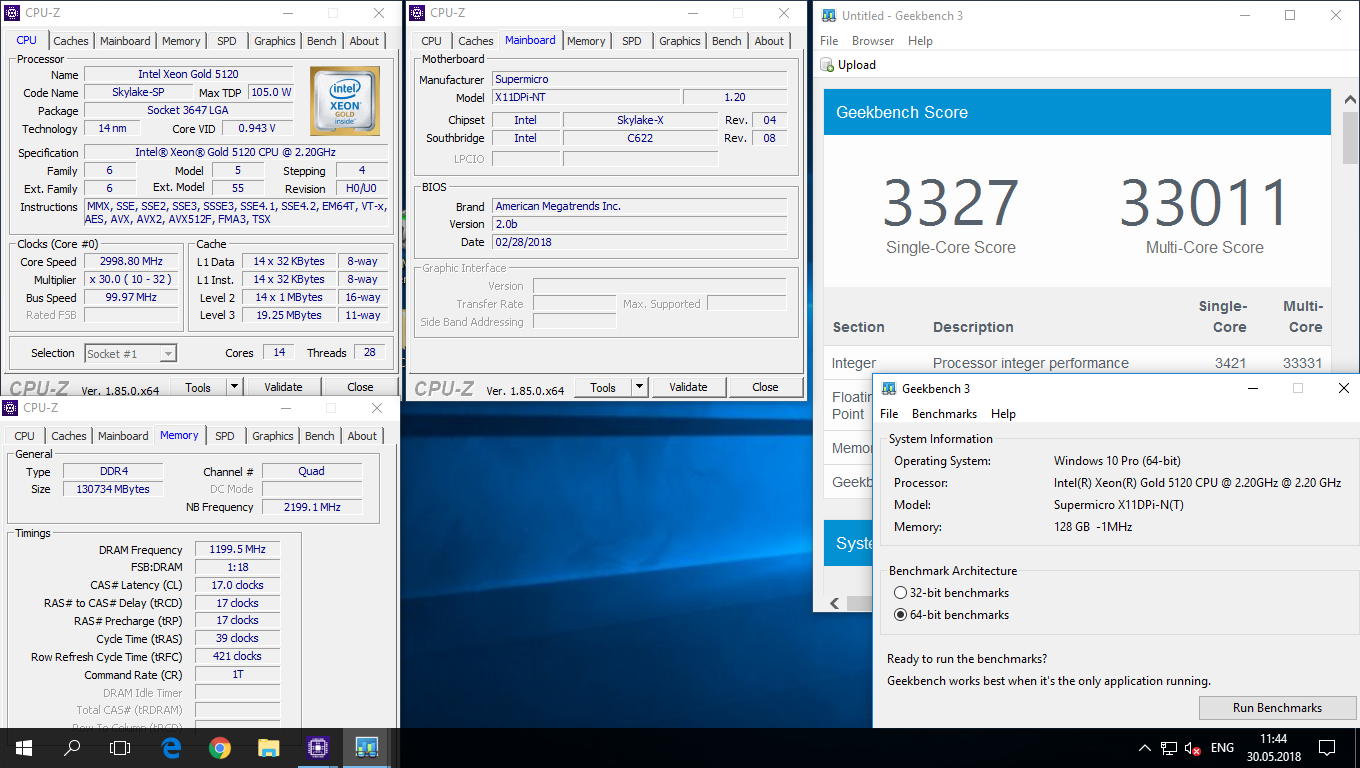Switch to Mainboard tab in CPU window

(x=126, y=41)
